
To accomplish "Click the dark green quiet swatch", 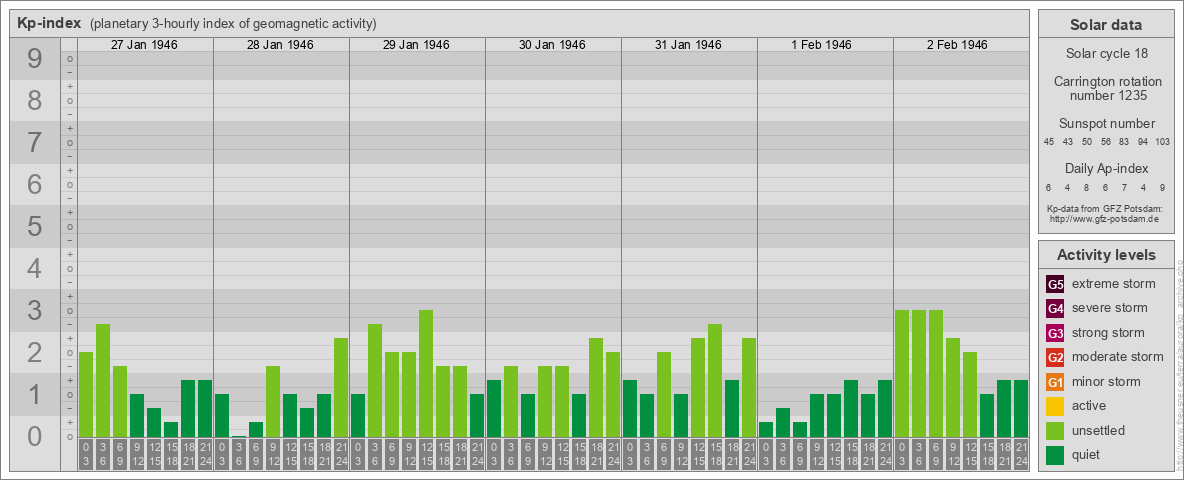I will point(1056,454).
